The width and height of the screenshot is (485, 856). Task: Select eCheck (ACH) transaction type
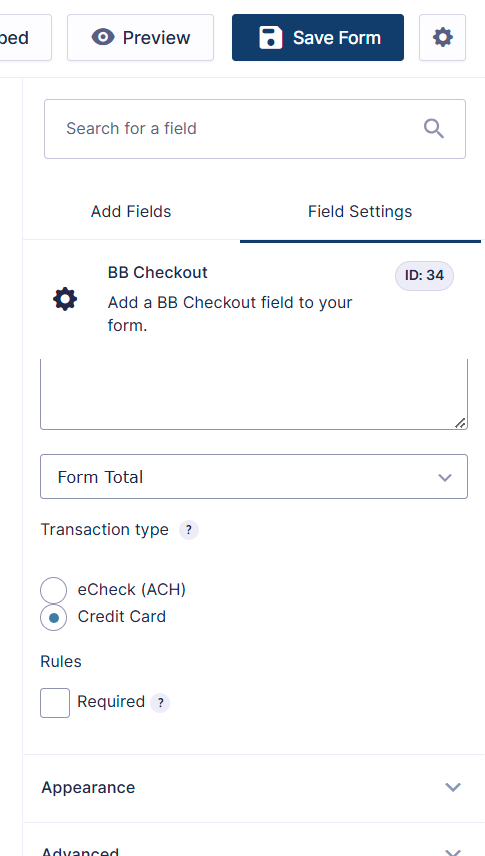click(x=54, y=590)
